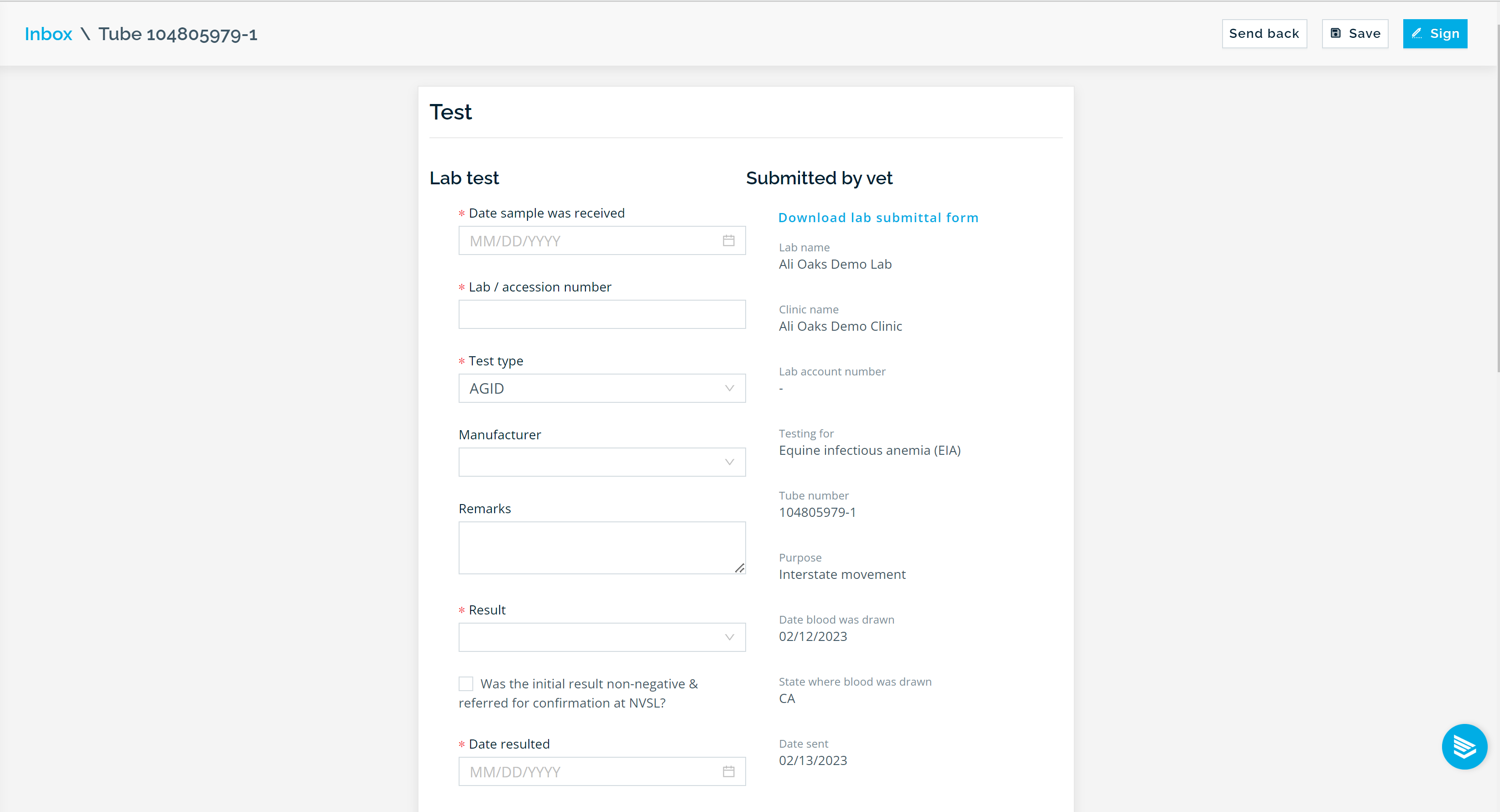1500x812 pixels.
Task: Open the Result dropdown
Action: pyautogui.click(x=601, y=637)
